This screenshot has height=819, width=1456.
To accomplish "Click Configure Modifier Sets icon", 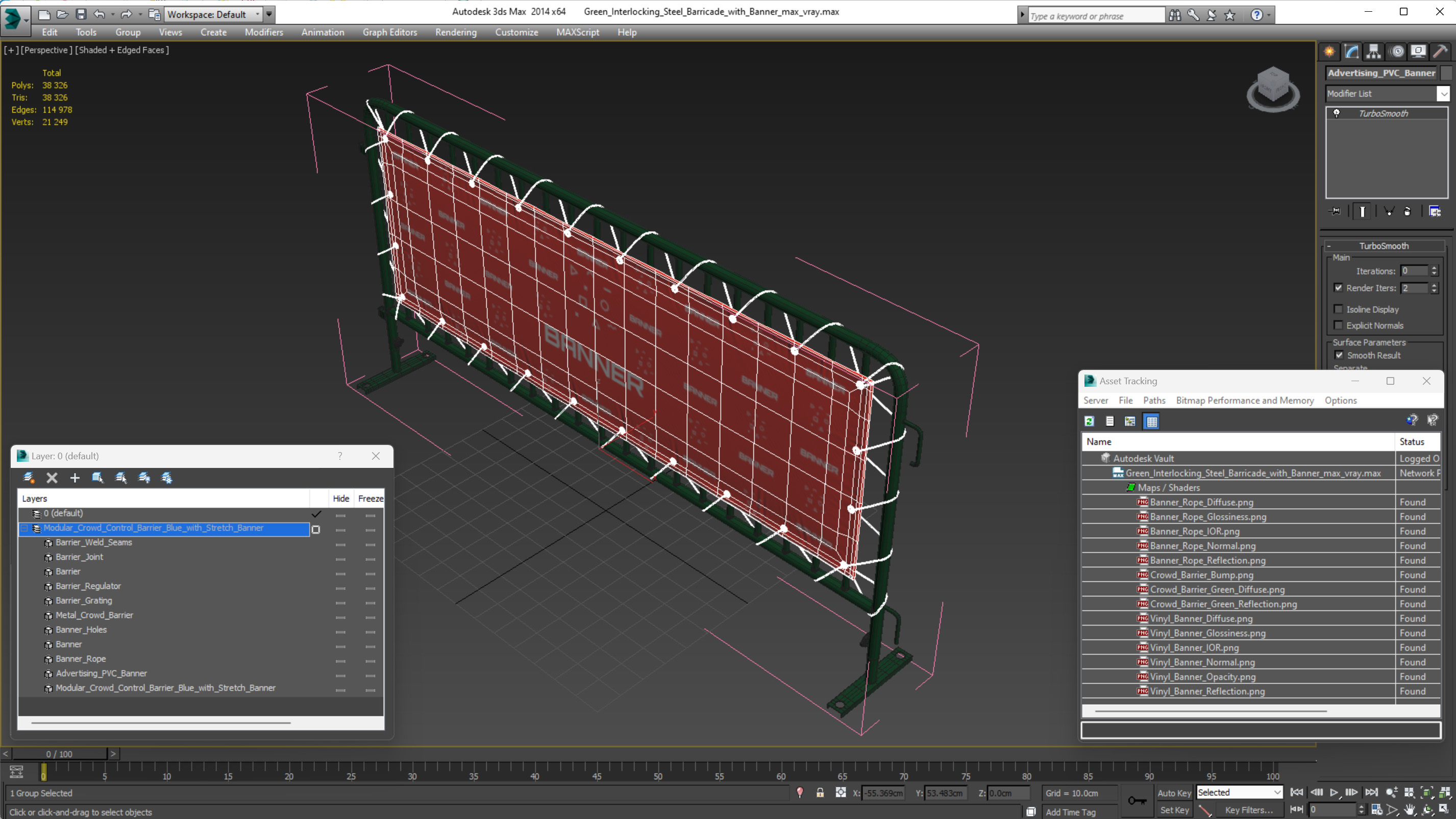I will click(1435, 211).
